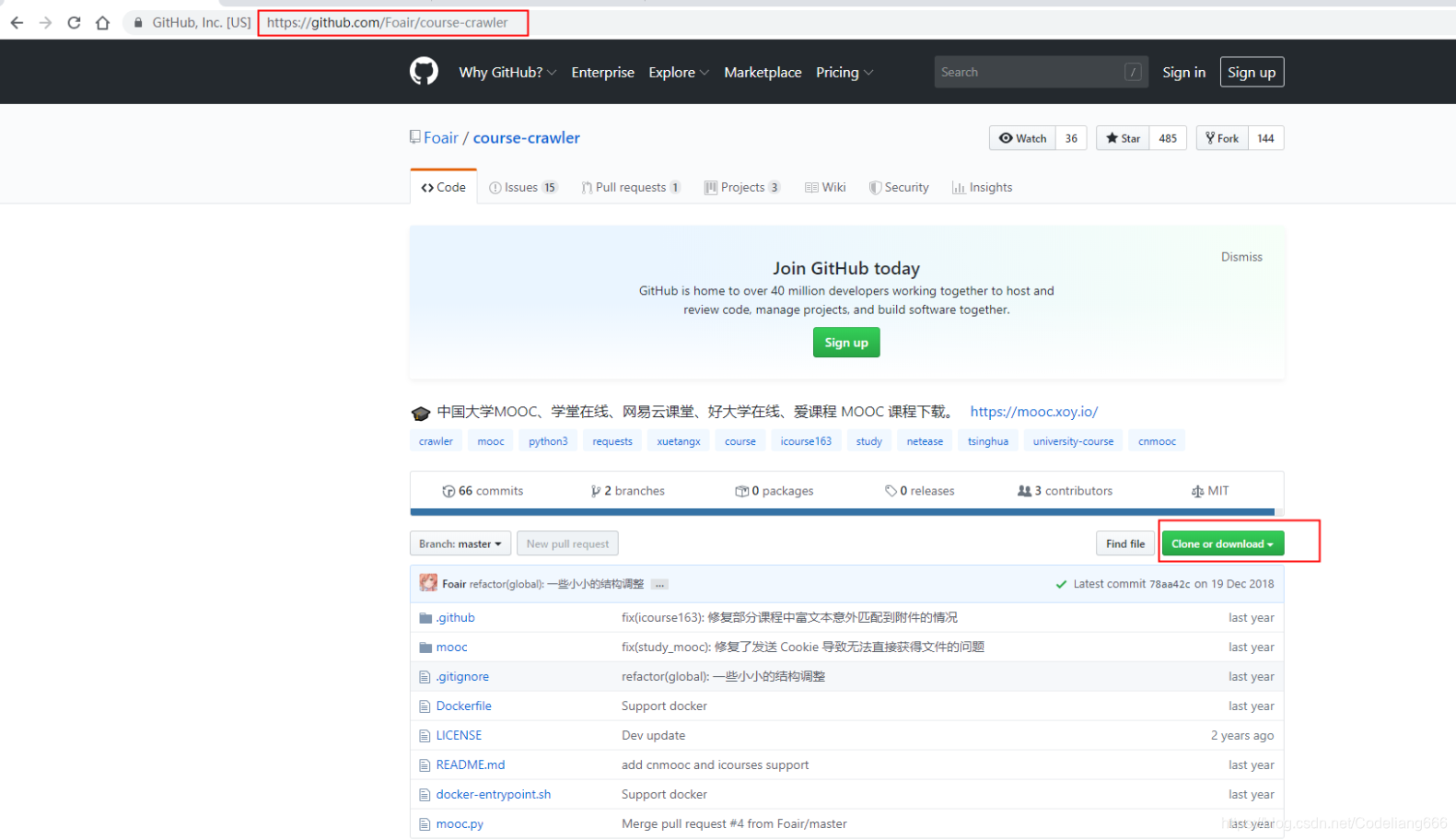1456x840 pixels.
Task: Click the Find file button
Action: [1125, 543]
